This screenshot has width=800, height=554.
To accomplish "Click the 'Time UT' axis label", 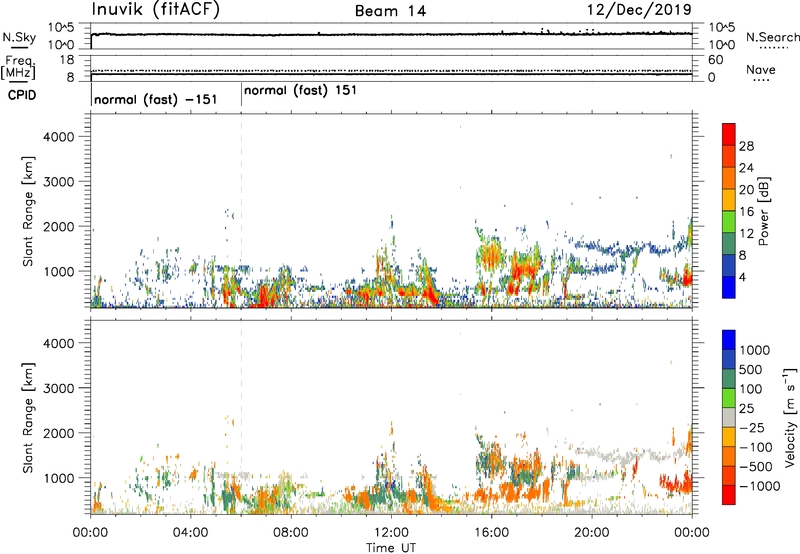I will 391,548.
